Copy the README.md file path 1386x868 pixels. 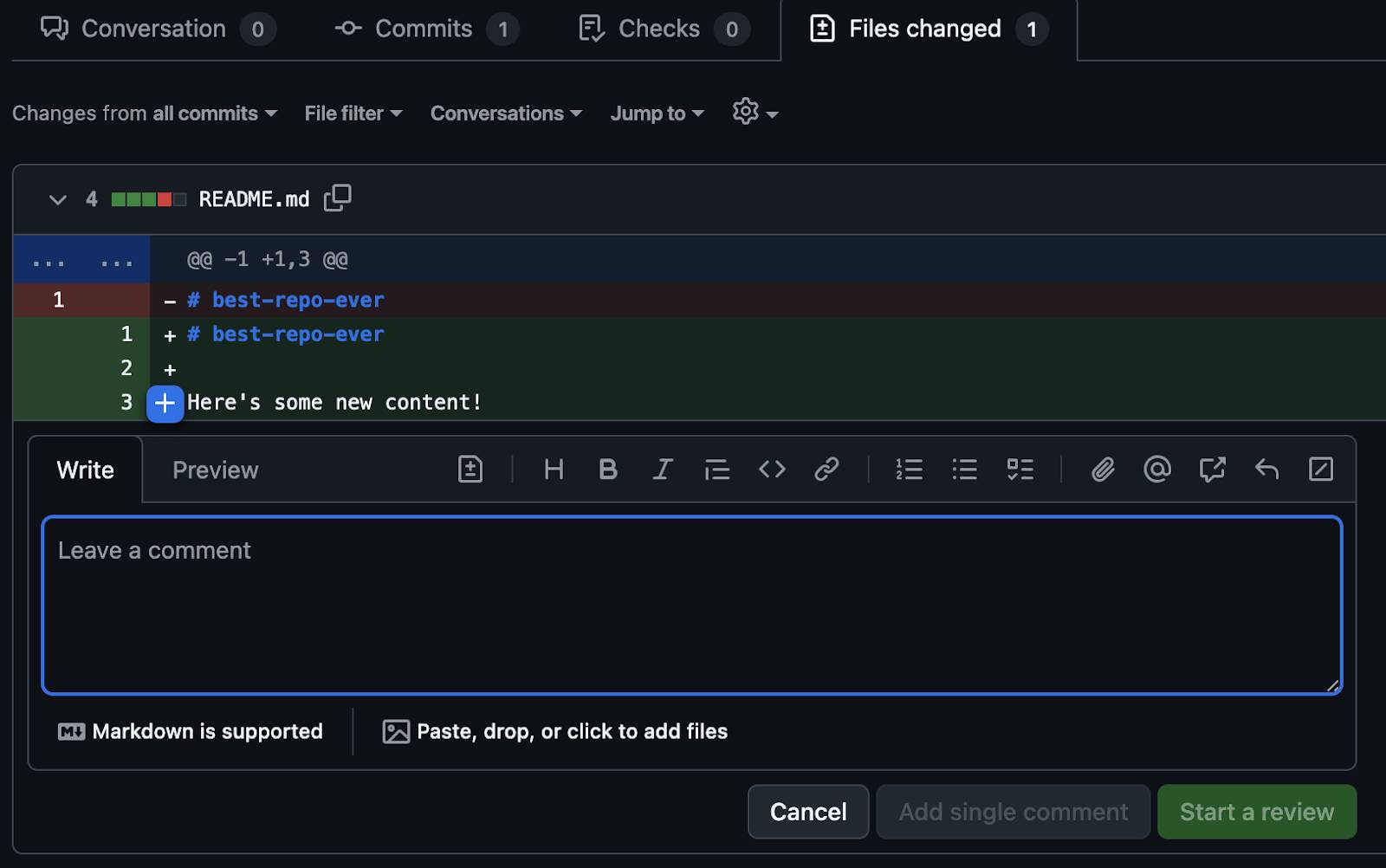pos(338,198)
